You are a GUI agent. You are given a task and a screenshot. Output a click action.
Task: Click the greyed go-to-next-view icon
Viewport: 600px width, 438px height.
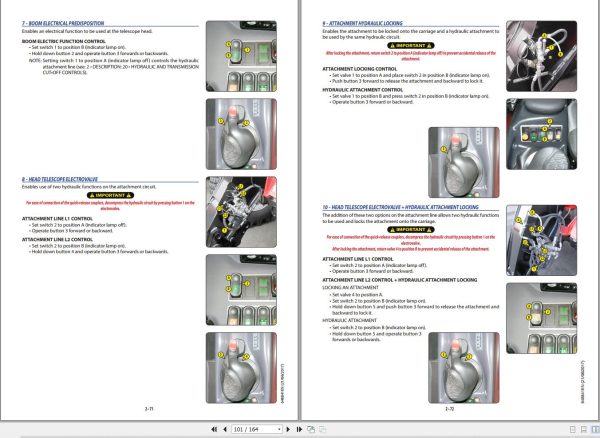click(x=323, y=430)
